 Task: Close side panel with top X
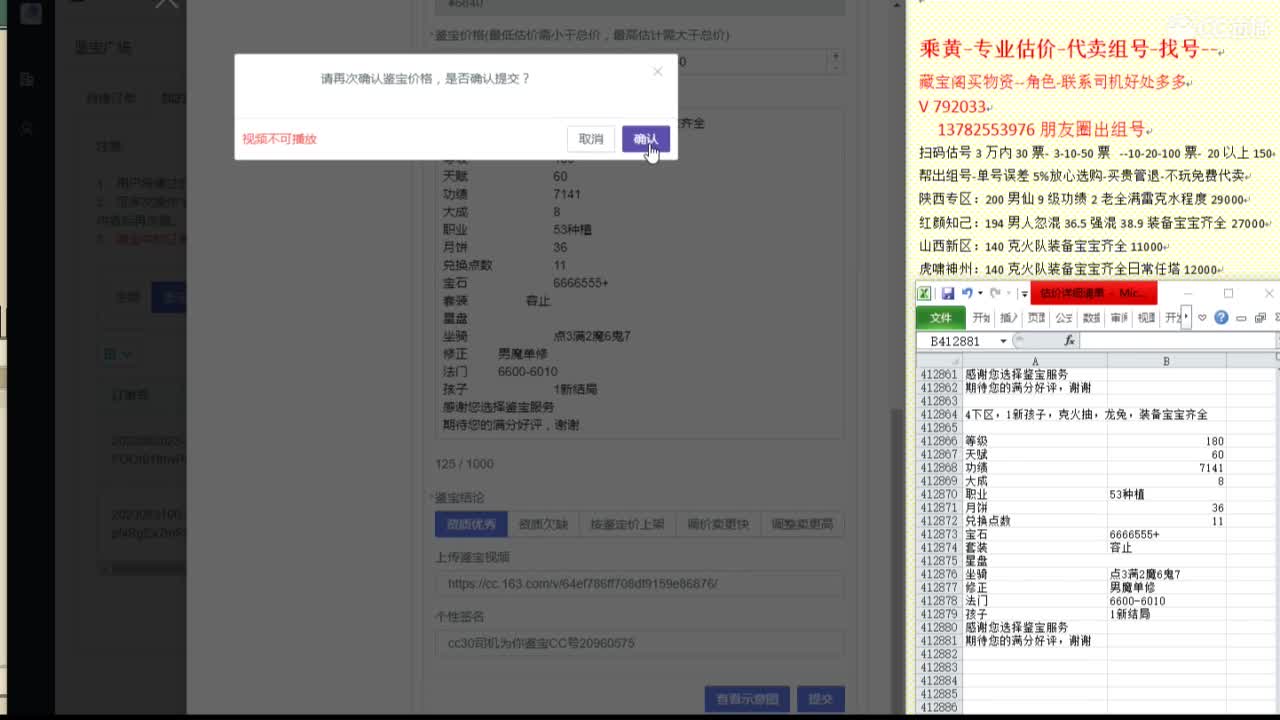click(166, 4)
